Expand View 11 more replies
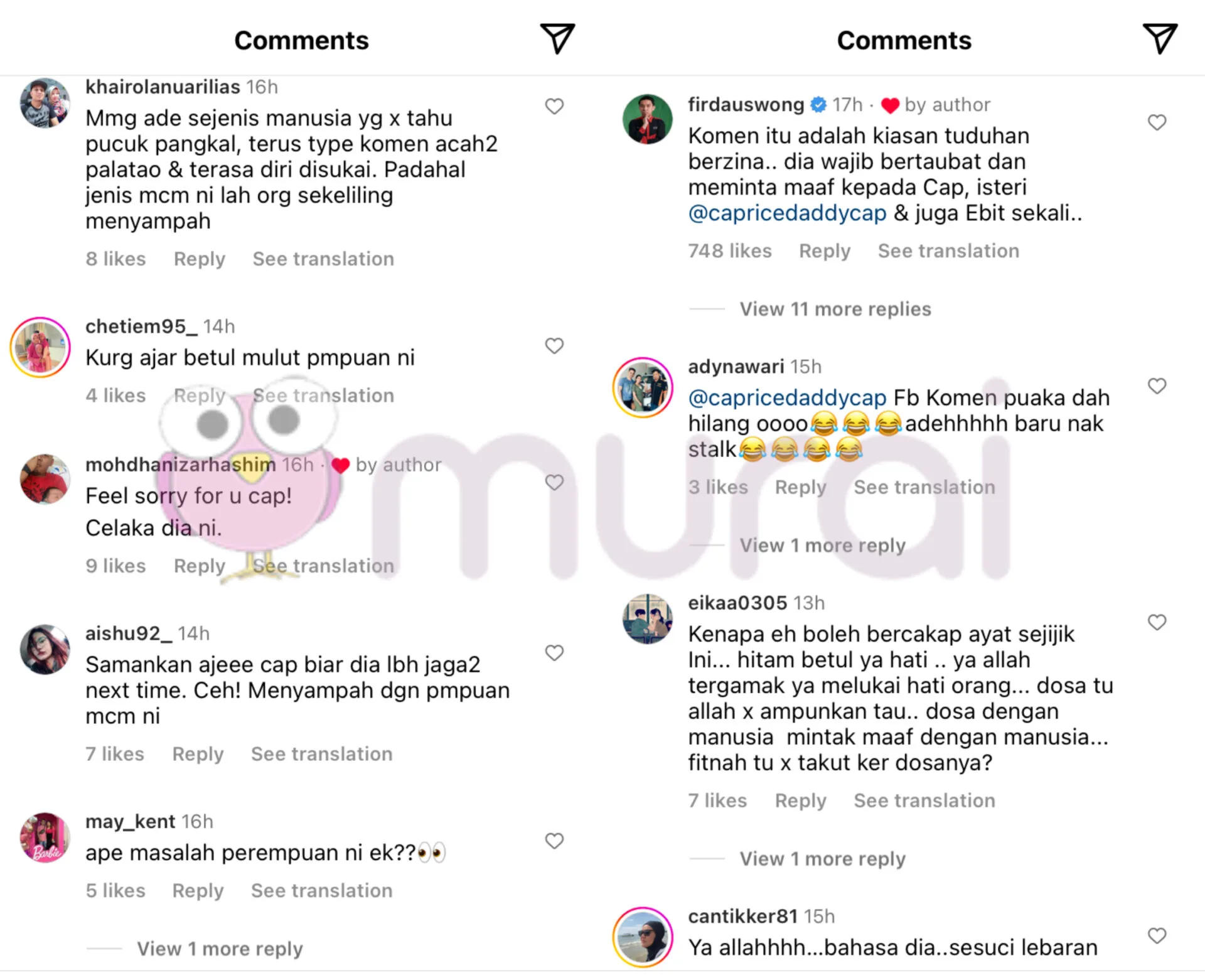Viewport: 1205px width, 980px height. click(835, 309)
